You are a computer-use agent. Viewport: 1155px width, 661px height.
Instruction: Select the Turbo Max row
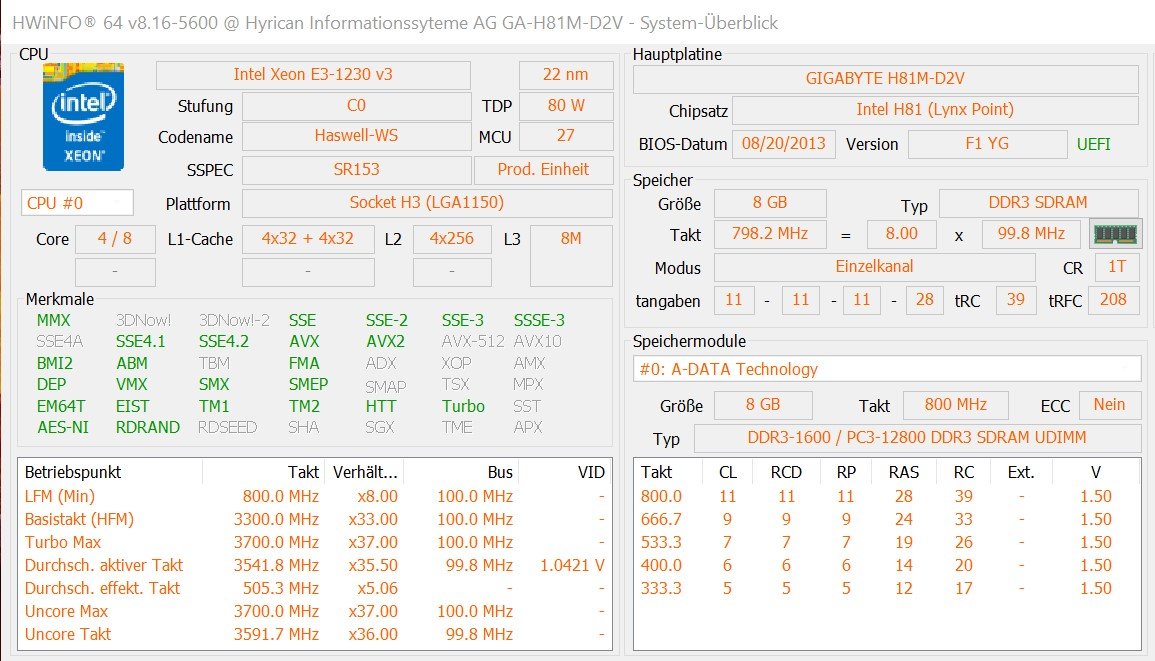[315, 542]
